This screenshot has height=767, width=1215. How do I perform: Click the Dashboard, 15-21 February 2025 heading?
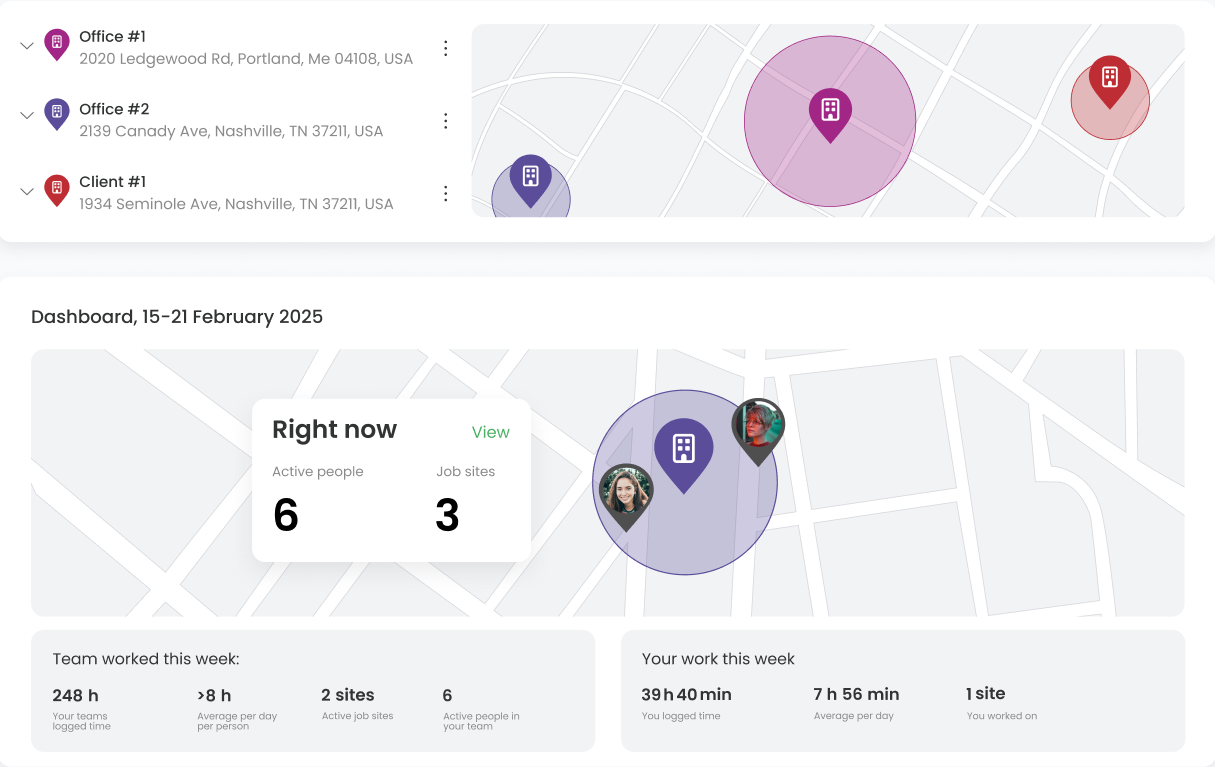tap(177, 317)
